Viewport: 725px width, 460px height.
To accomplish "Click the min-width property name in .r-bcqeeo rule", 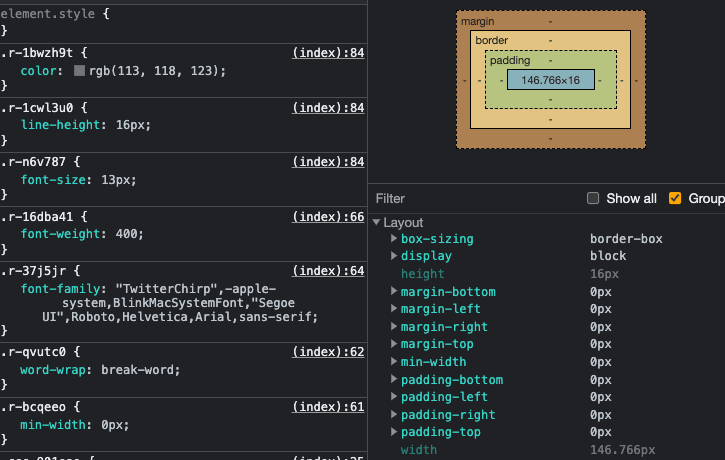I will coord(53,425).
